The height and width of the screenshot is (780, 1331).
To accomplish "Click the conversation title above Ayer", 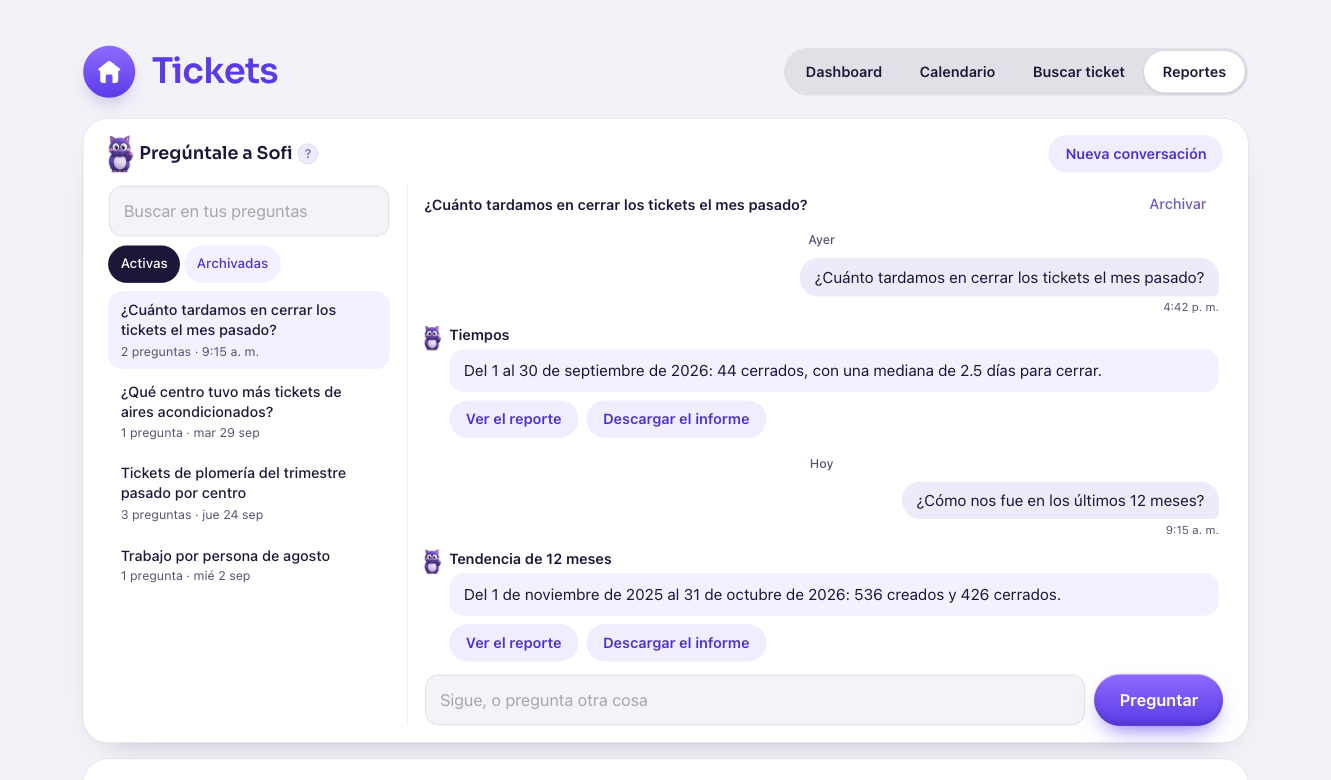I will [x=615, y=205].
